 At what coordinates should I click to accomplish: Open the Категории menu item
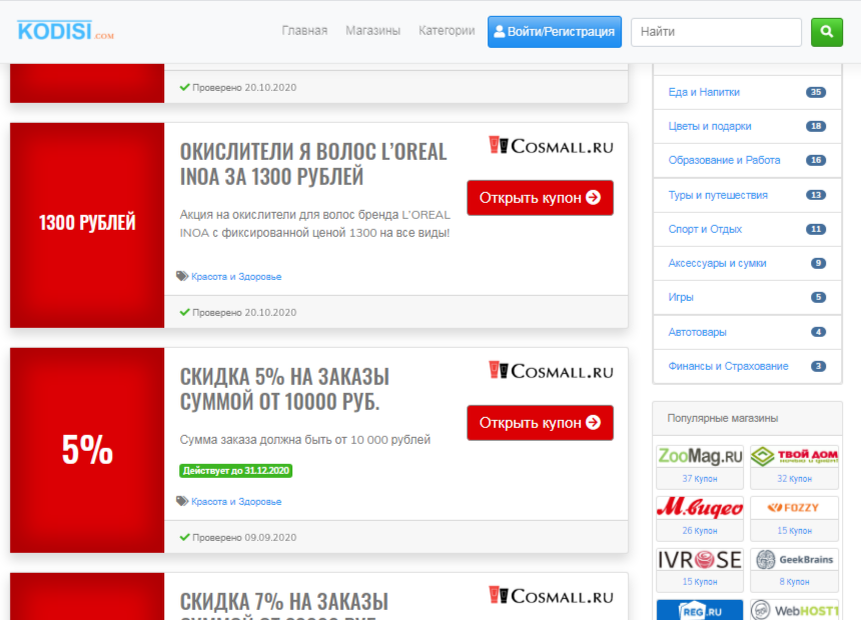pyautogui.click(x=446, y=31)
